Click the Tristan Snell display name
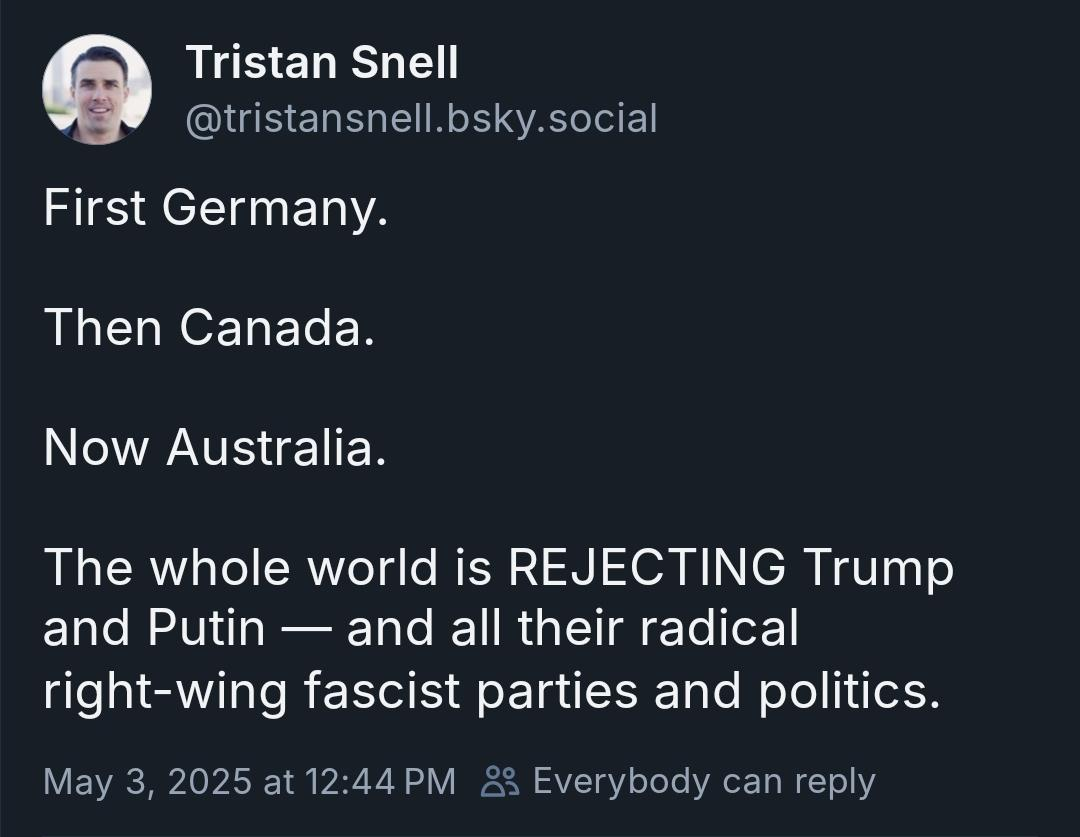The width and height of the screenshot is (1080, 837). coord(322,62)
